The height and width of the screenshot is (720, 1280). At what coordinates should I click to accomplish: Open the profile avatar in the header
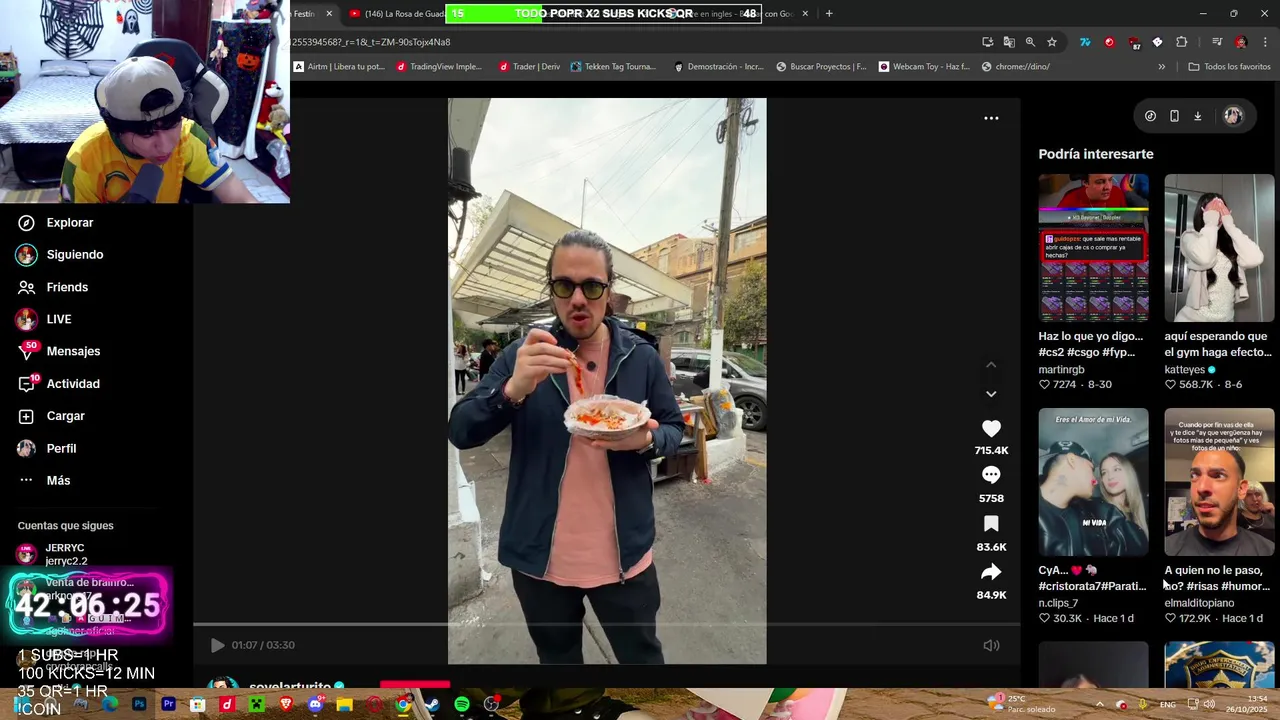1233,116
